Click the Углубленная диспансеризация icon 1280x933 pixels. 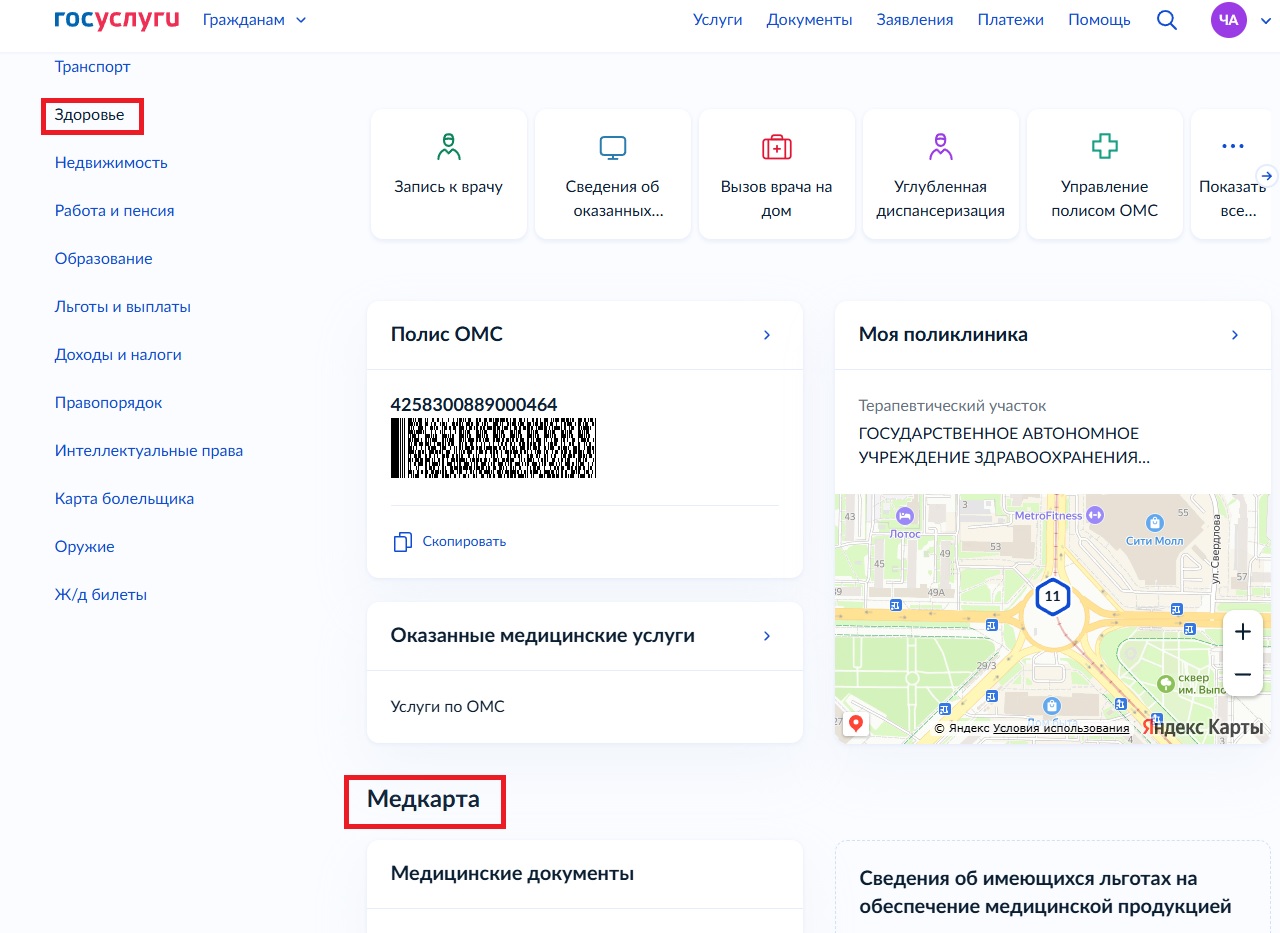pyautogui.click(x=940, y=146)
